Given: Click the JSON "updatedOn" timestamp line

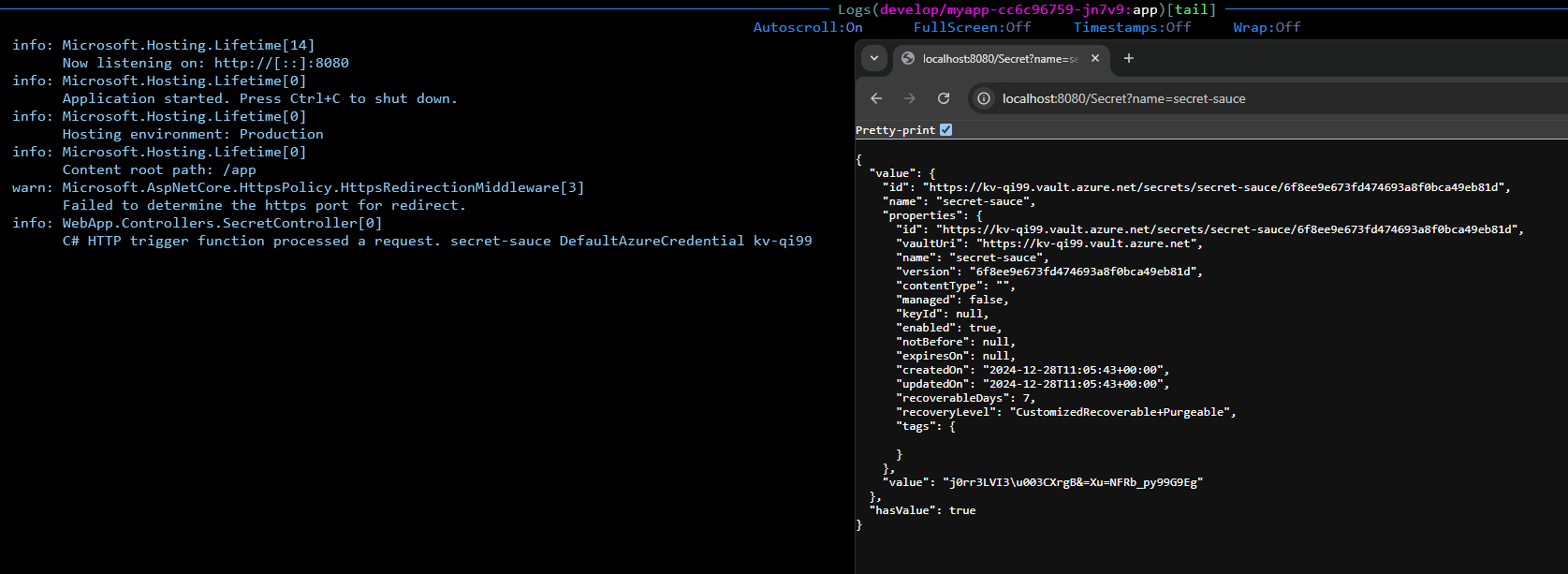Looking at the screenshot, I should click(1033, 384).
